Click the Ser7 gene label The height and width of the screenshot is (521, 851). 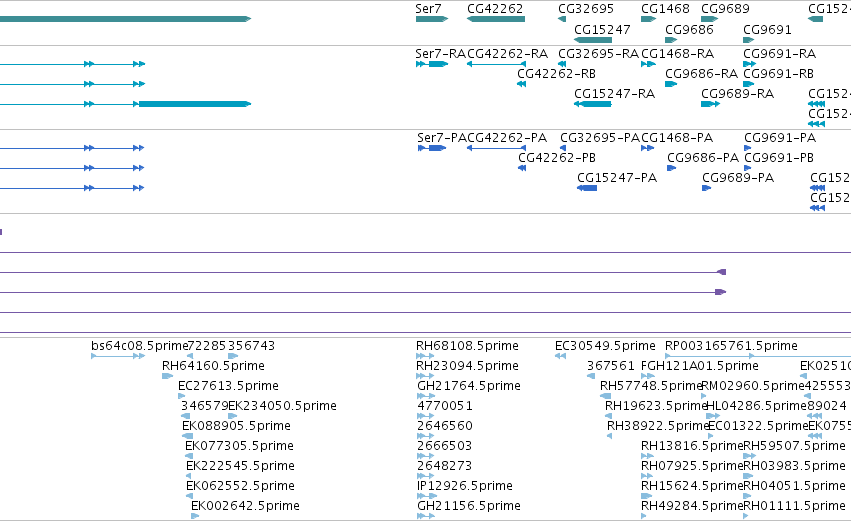[428, 9]
